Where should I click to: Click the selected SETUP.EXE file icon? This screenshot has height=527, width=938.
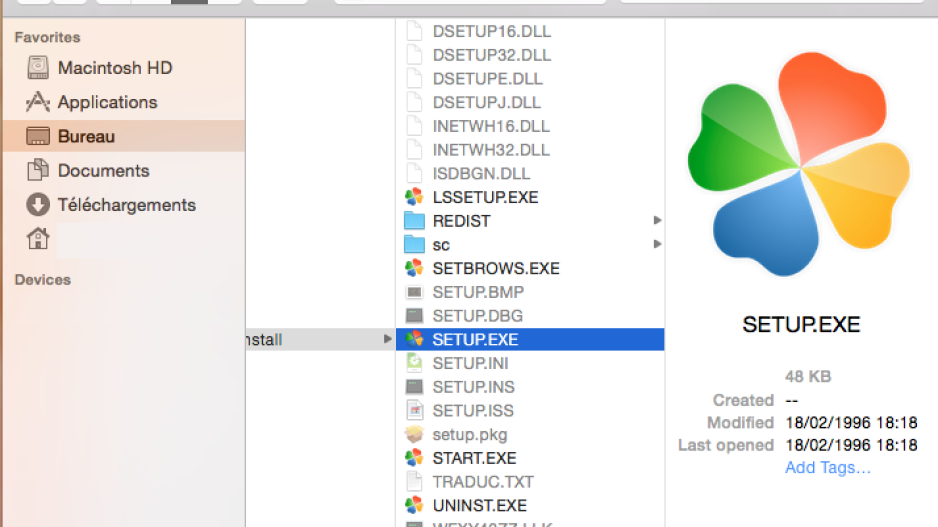coord(414,339)
